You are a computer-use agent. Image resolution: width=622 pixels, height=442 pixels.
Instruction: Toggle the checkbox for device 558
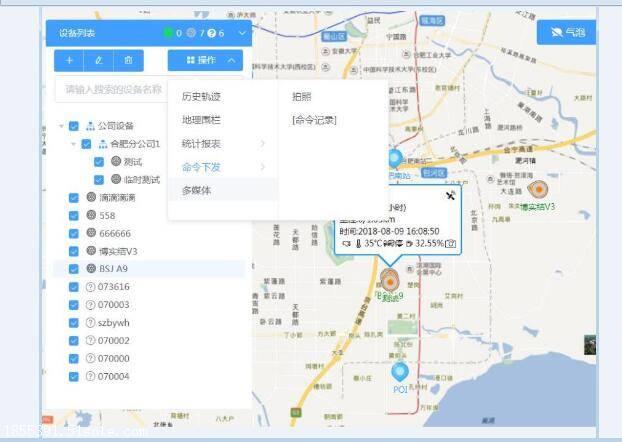(x=74, y=215)
